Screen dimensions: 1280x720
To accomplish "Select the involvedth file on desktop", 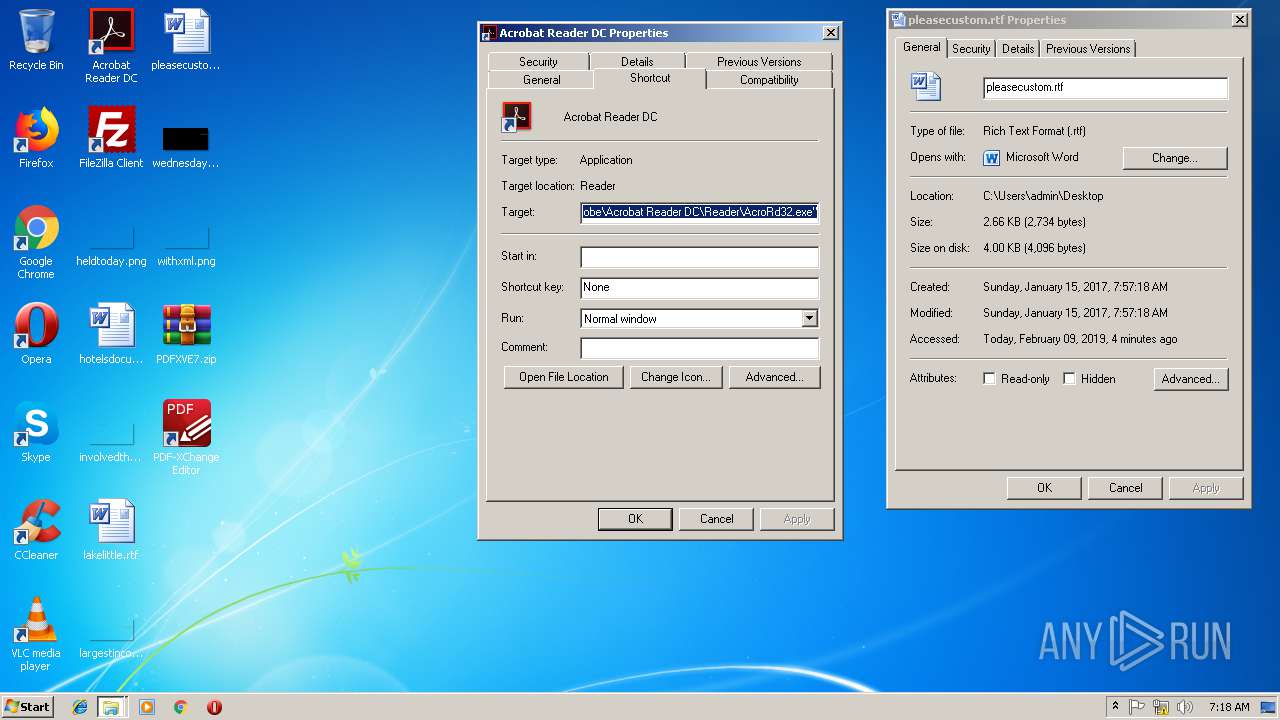I will [111, 440].
